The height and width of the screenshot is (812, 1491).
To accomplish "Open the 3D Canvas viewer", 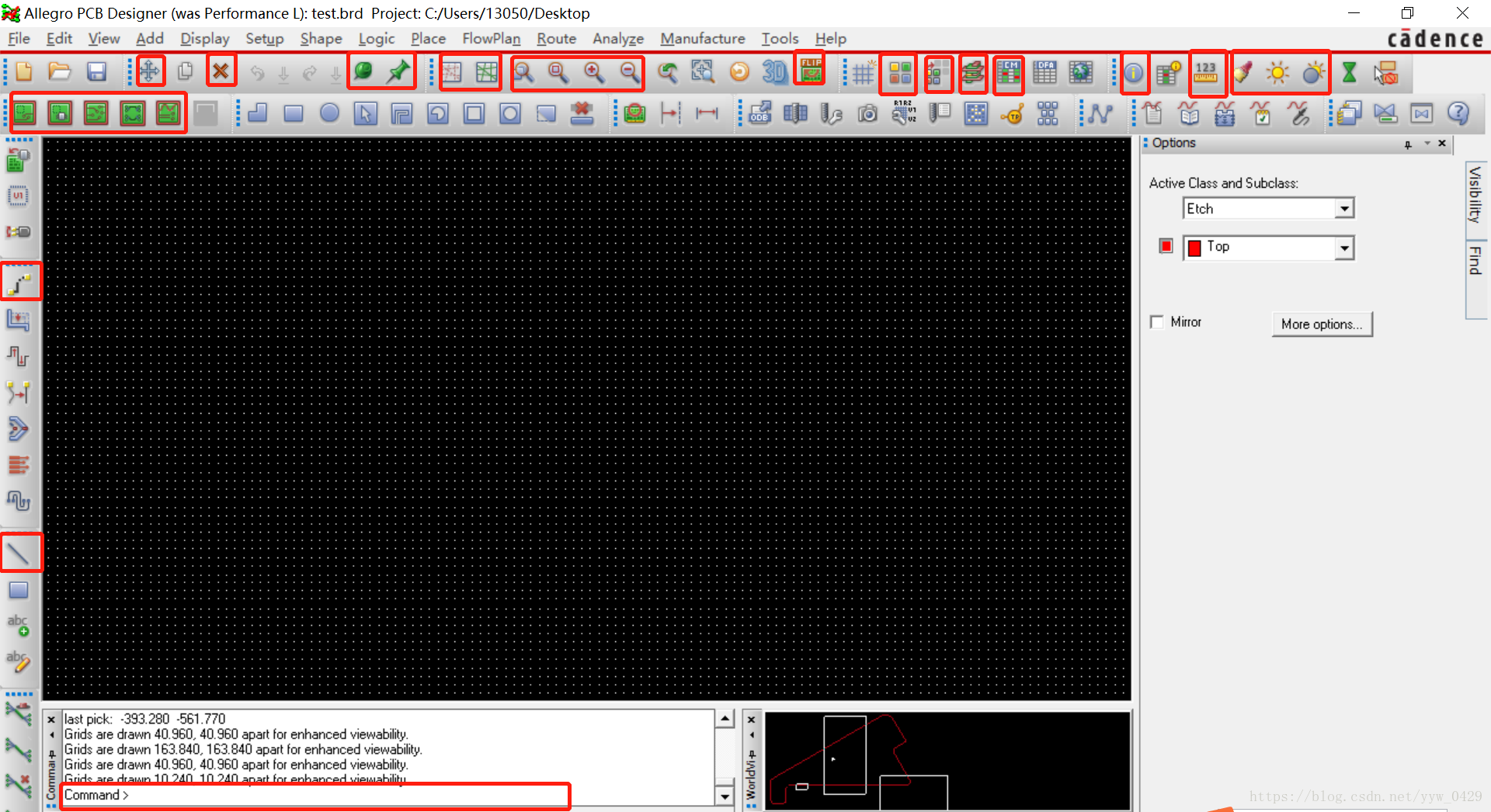I will [773, 71].
